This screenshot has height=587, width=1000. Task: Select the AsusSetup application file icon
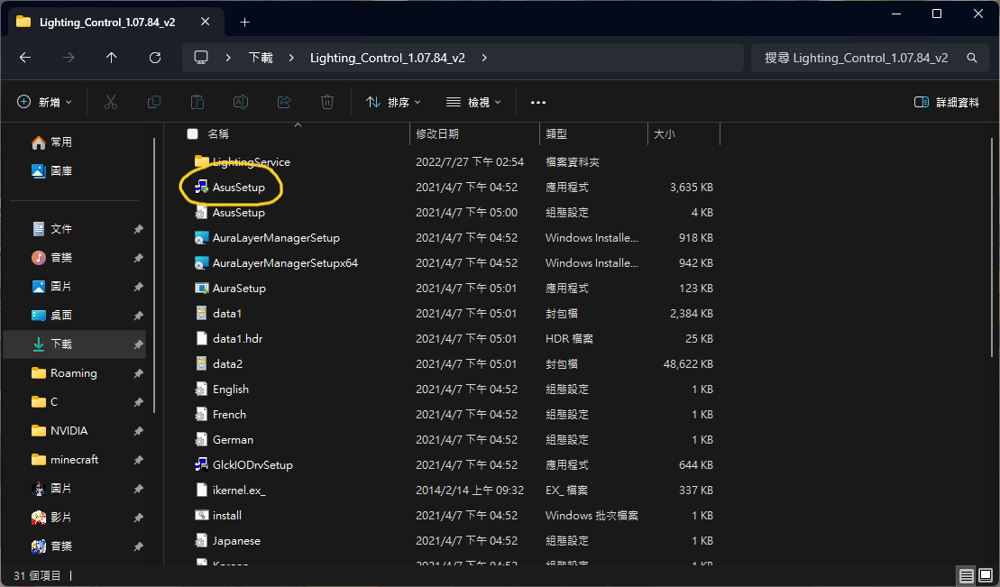pyautogui.click(x=202, y=187)
